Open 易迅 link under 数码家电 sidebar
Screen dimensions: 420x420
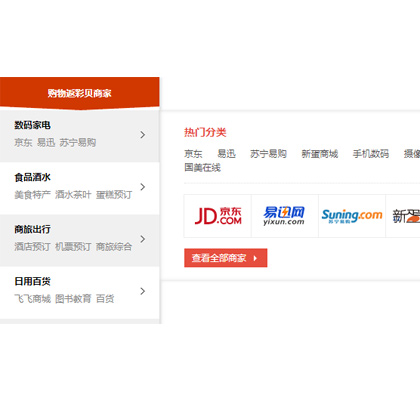(46, 143)
